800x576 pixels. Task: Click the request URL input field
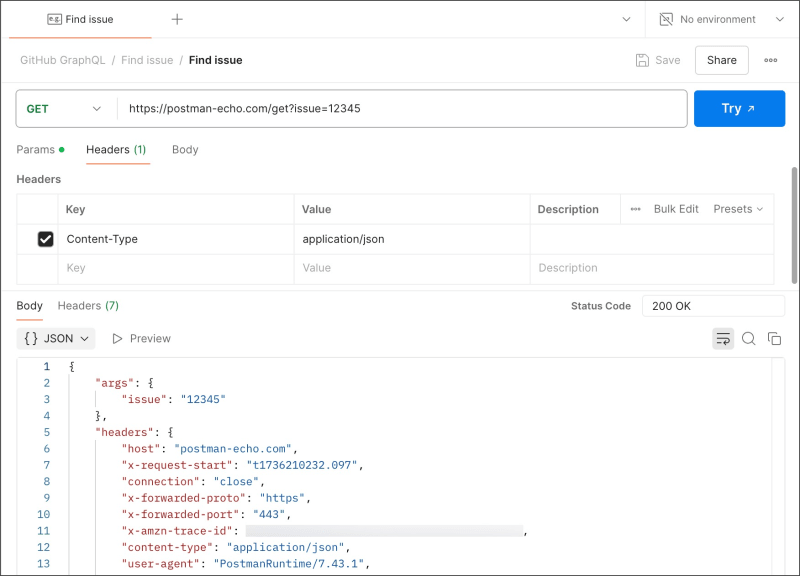pyautogui.click(x=402, y=108)
